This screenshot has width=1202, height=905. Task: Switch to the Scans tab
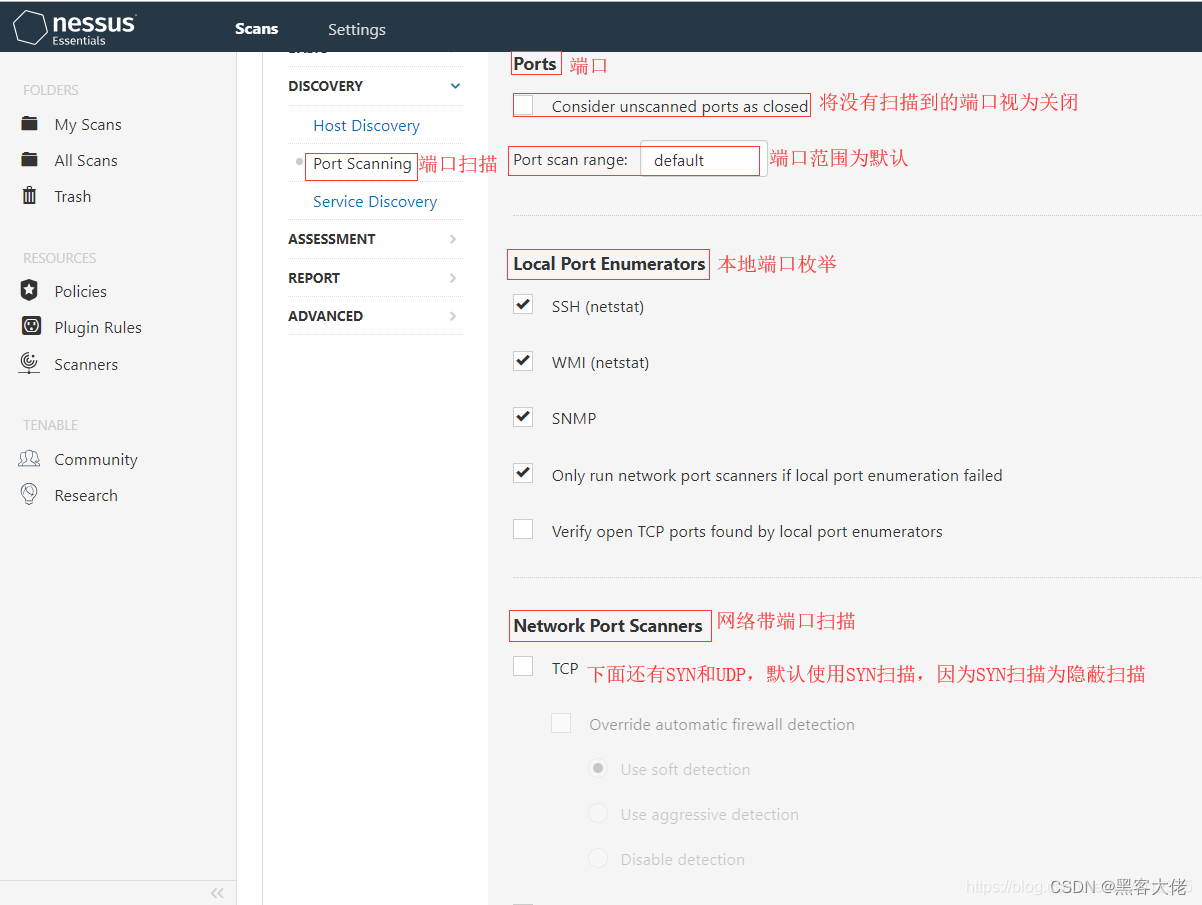(x=257, y=28)
